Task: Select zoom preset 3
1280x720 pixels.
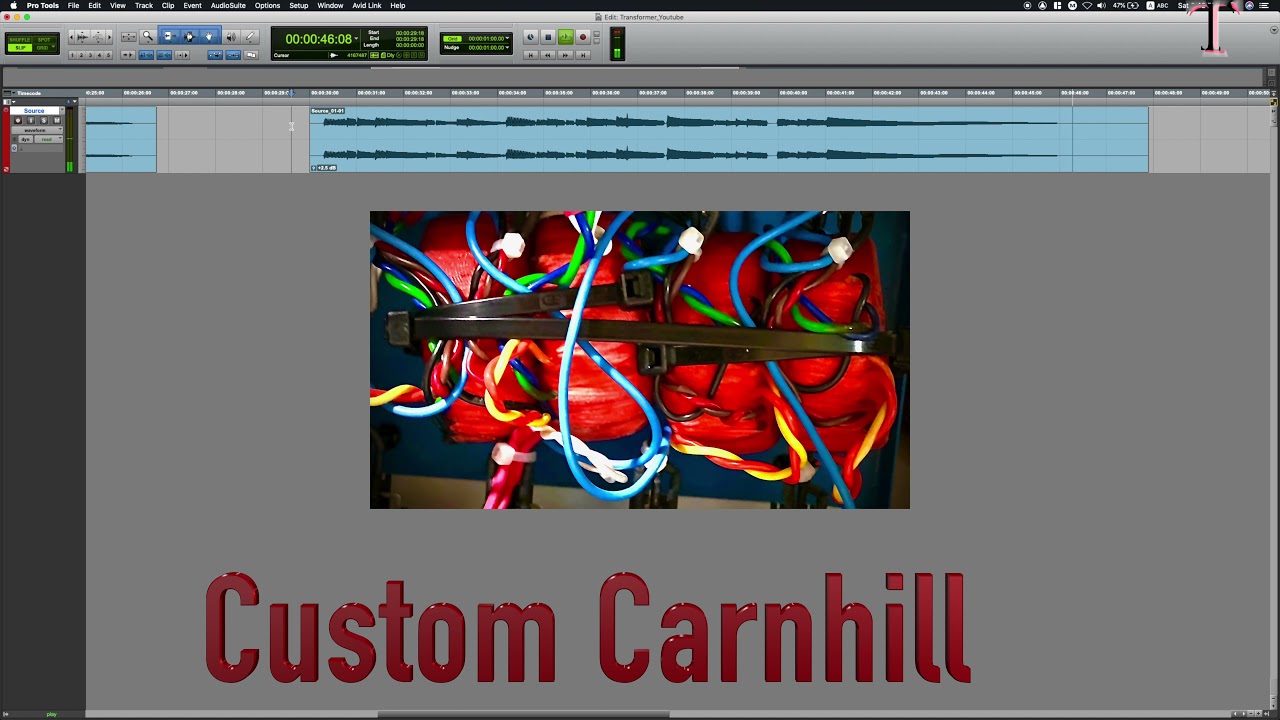Action: point(90,55)
